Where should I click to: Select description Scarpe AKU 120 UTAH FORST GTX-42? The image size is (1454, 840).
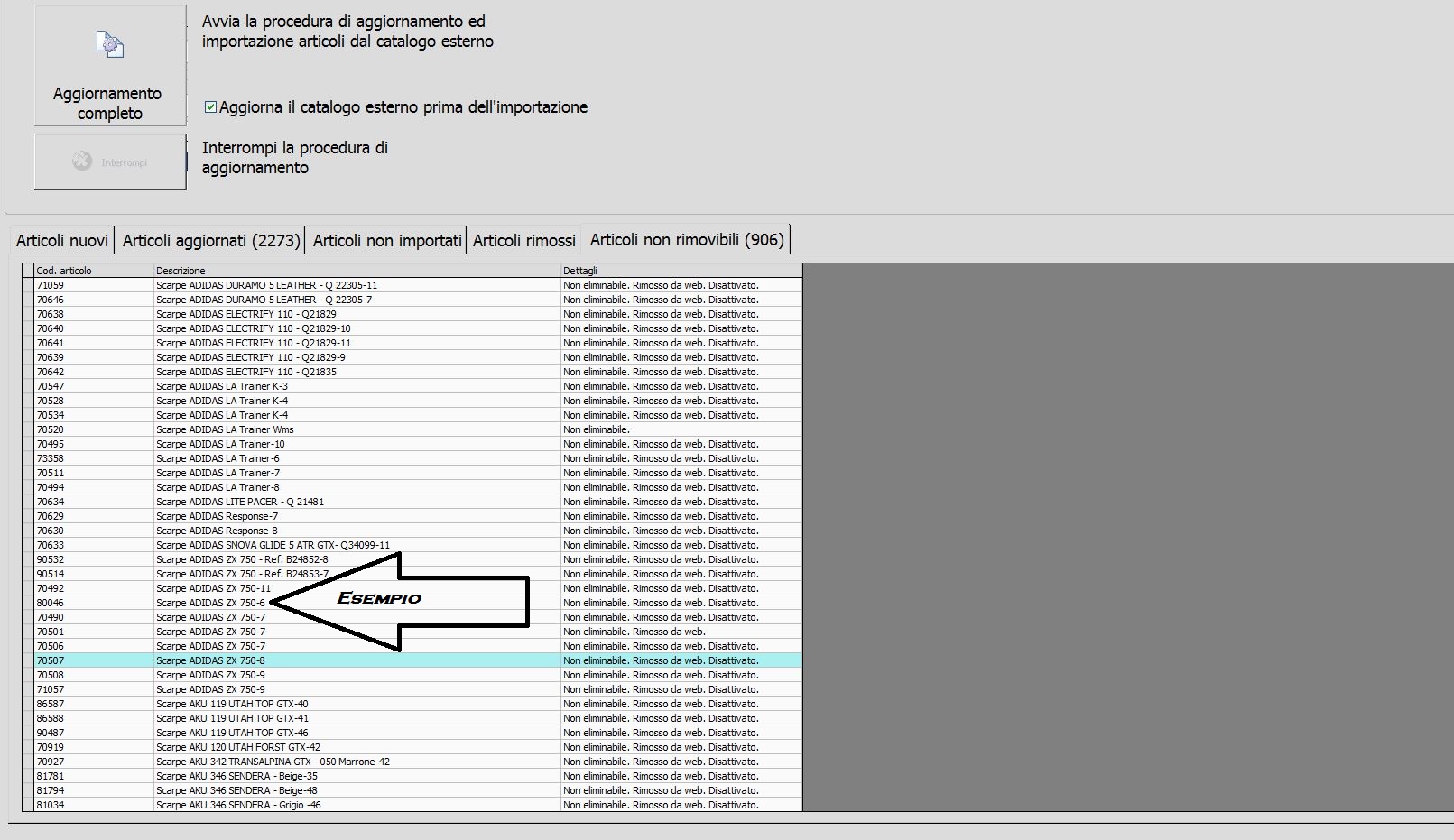coord(238,747)
